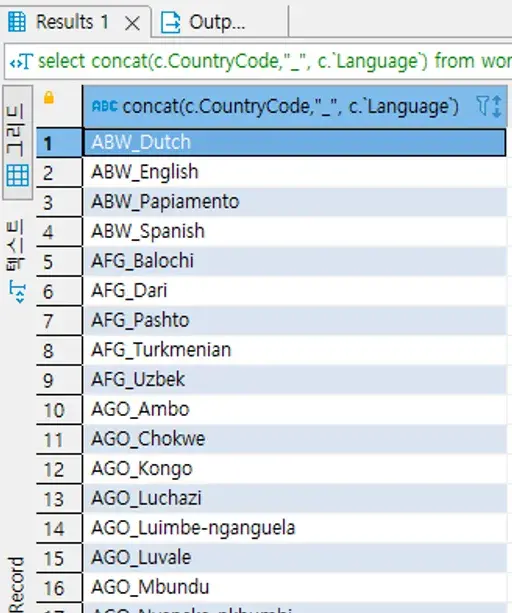Select the AFG_Balochi cell
The image size is (512, 613).
(x=295, y=261)
